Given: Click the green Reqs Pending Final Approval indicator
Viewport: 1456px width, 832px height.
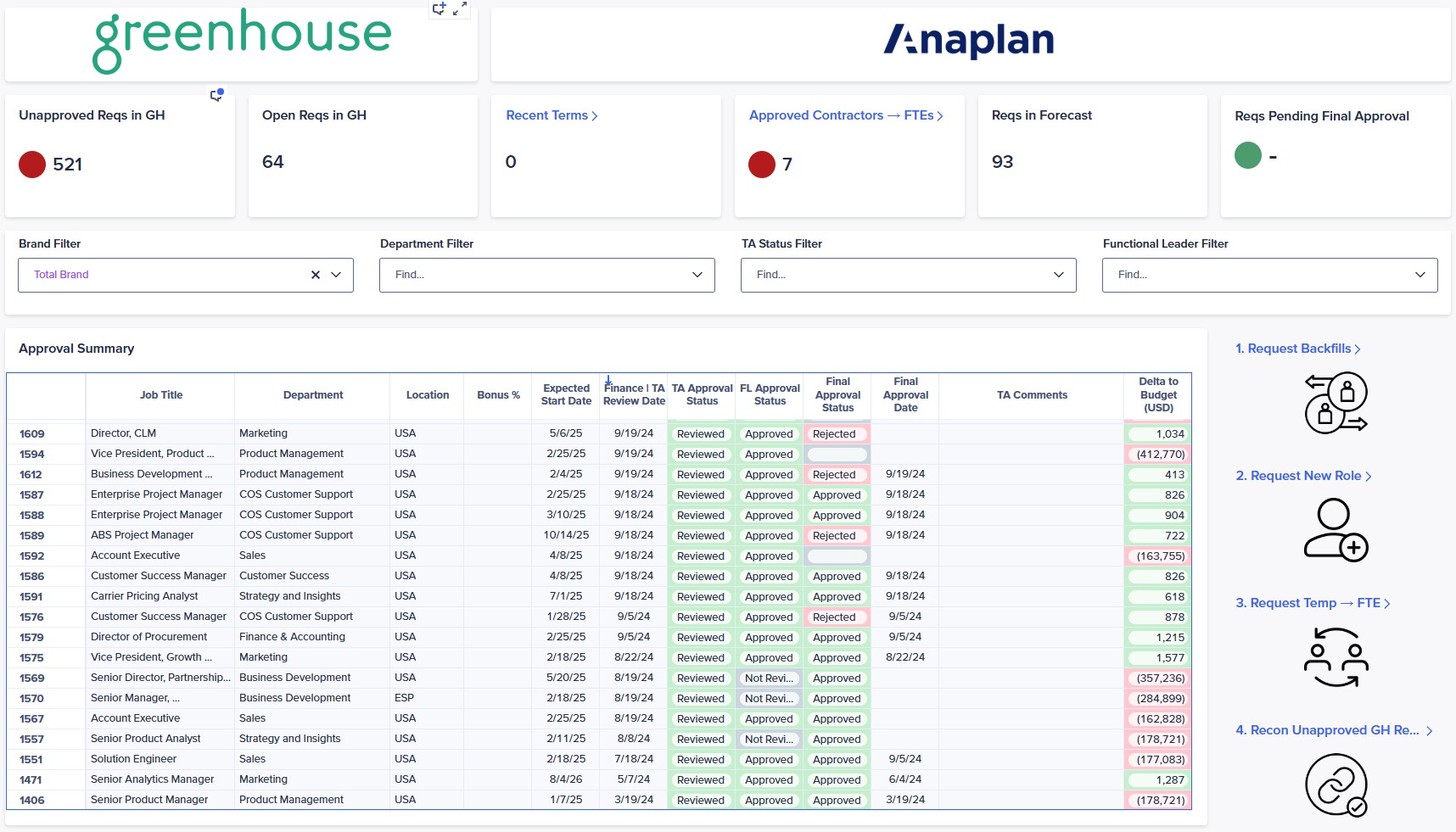Looking at the screenshot, I should pyautogui.click(x=1248, y=155).
